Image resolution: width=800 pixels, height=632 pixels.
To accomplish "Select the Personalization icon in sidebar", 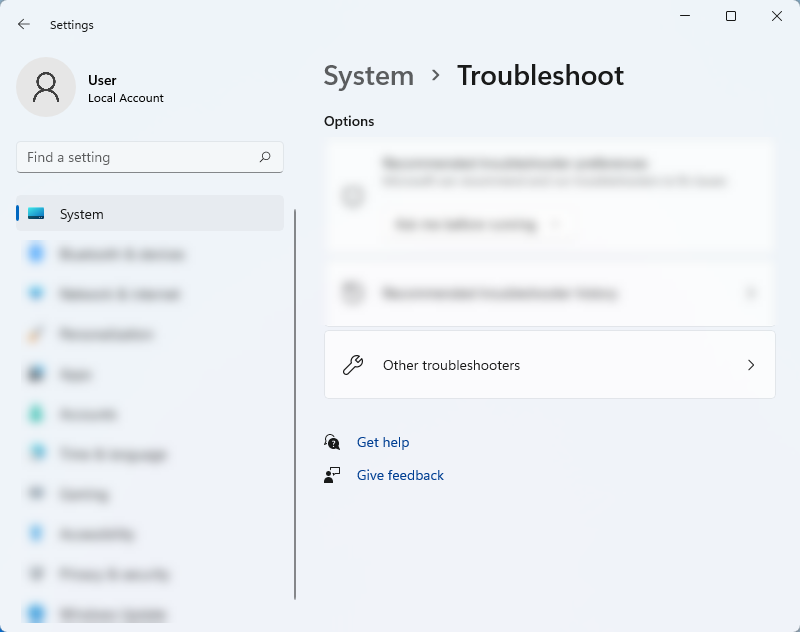I will tap(37, 334).
